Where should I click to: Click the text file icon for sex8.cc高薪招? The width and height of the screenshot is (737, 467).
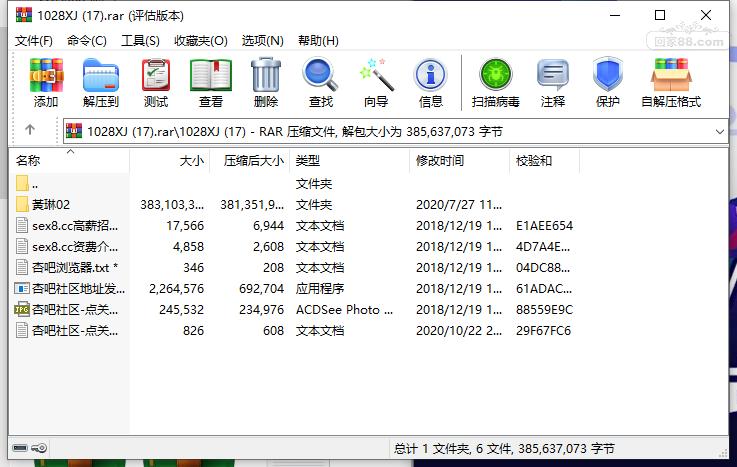(x=22, y=225)
